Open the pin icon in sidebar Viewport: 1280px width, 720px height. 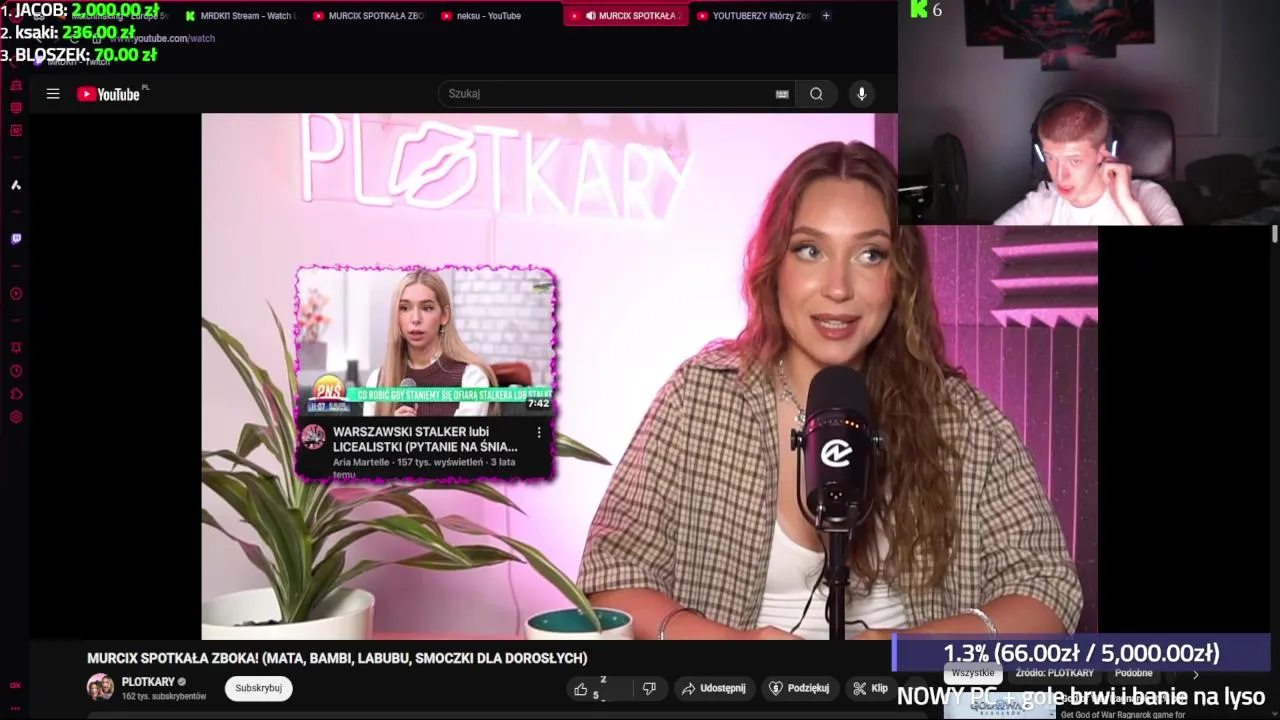(x=16, y=348)
